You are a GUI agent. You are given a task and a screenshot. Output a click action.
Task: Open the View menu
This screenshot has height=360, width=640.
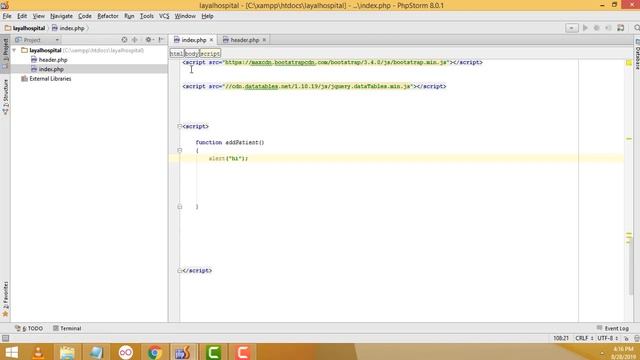[x=38, y=16]
